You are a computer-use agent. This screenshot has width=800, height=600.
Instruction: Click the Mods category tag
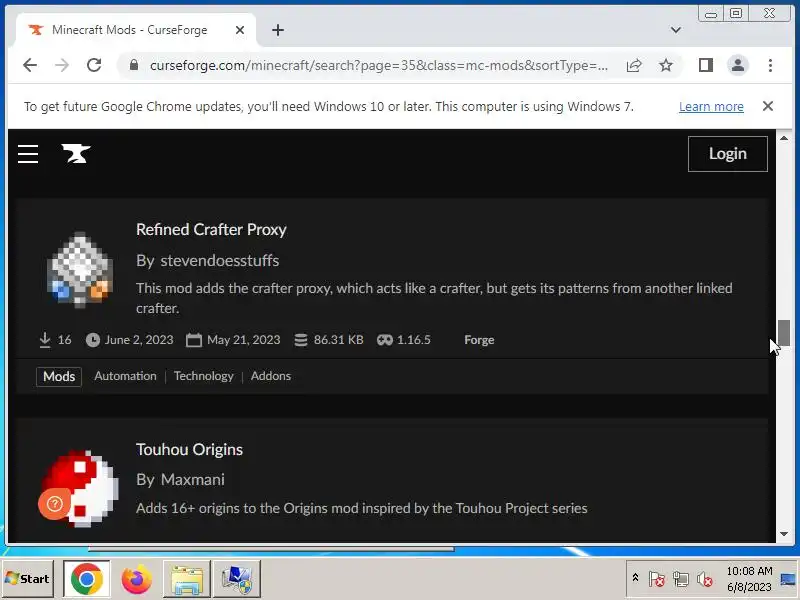coord(59,377)
